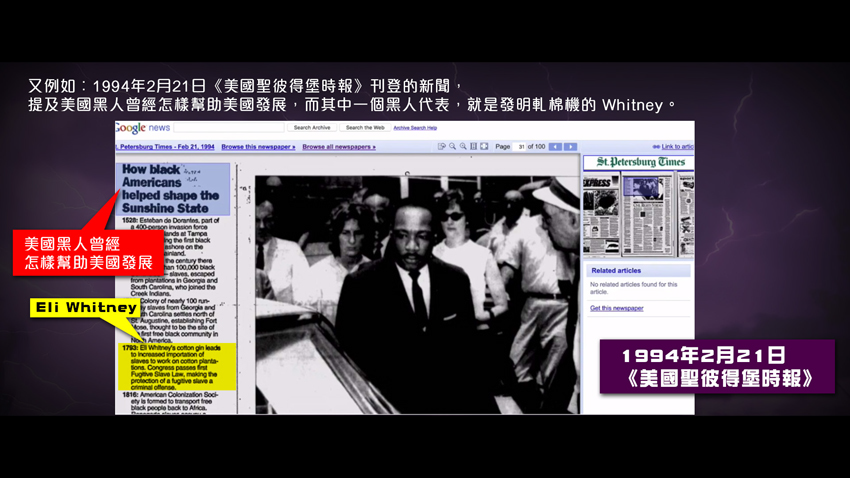Click Browse all newspapers link
850x478 pixels.
click(x=339, y=147)
